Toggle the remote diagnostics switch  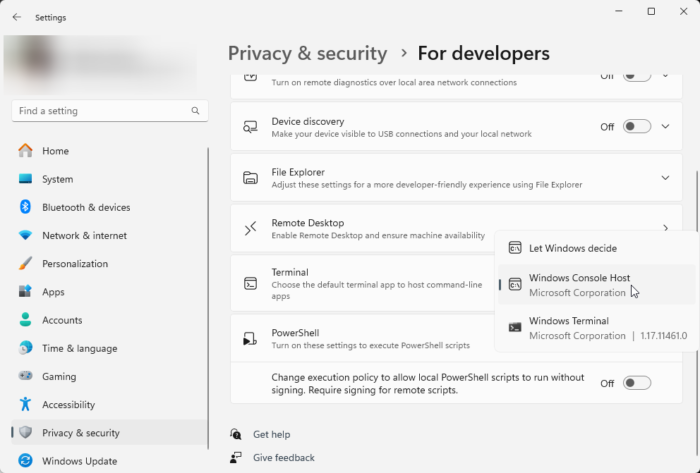636,75
